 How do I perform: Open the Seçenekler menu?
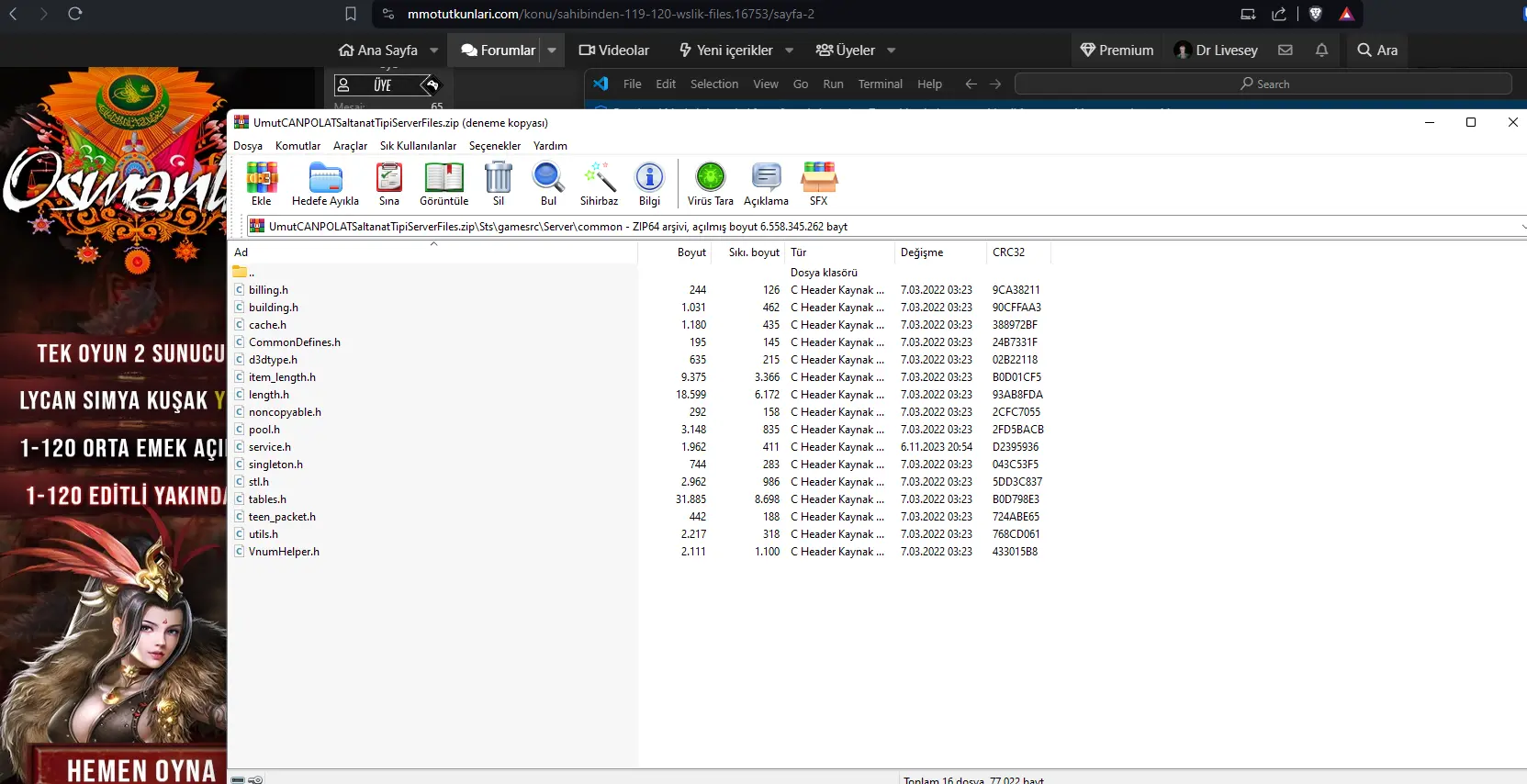tap(494, 146)
